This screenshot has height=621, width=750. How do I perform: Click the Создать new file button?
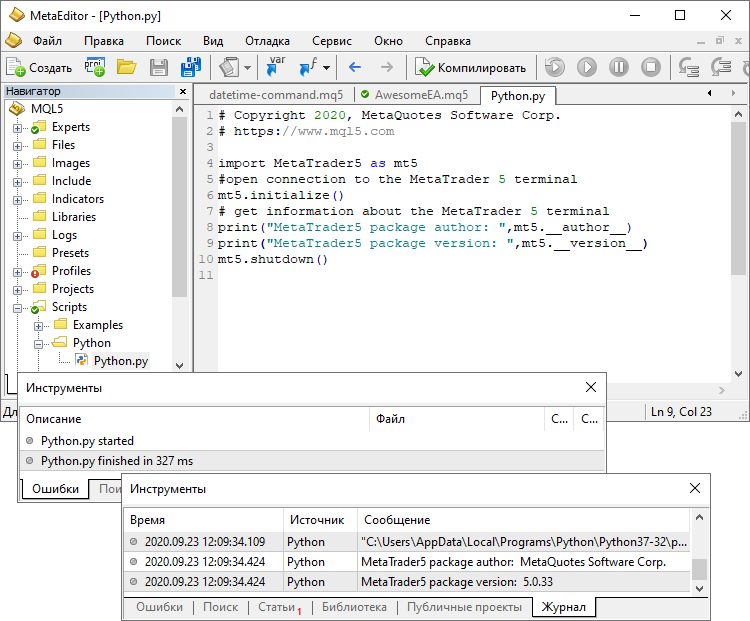pyautogui.click(x=39, y=67)
